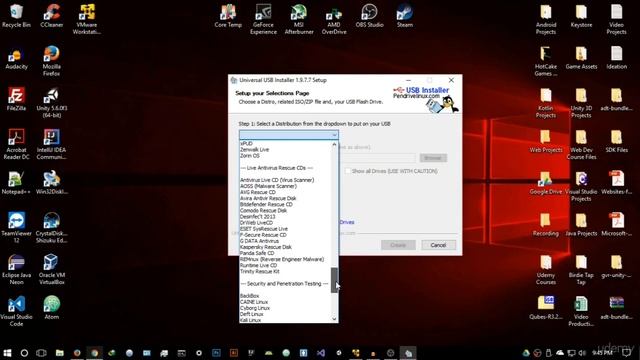The image size is (640, 360).
Task: Launch CrystalDiskInfo Shizuku Edition shortcut
Action: [x=51, y=228]
